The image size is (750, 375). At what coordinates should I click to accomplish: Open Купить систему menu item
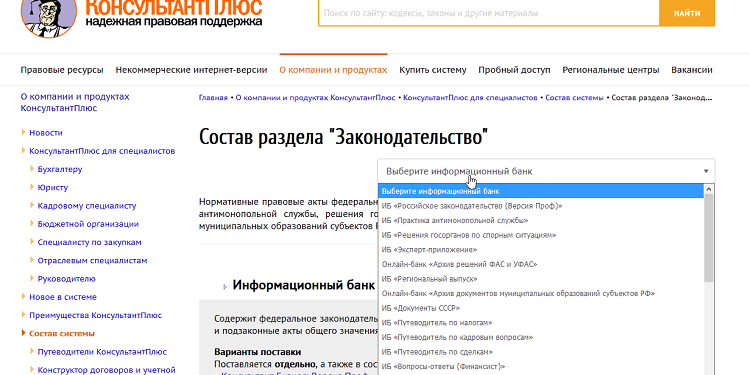tap(433, 70)
